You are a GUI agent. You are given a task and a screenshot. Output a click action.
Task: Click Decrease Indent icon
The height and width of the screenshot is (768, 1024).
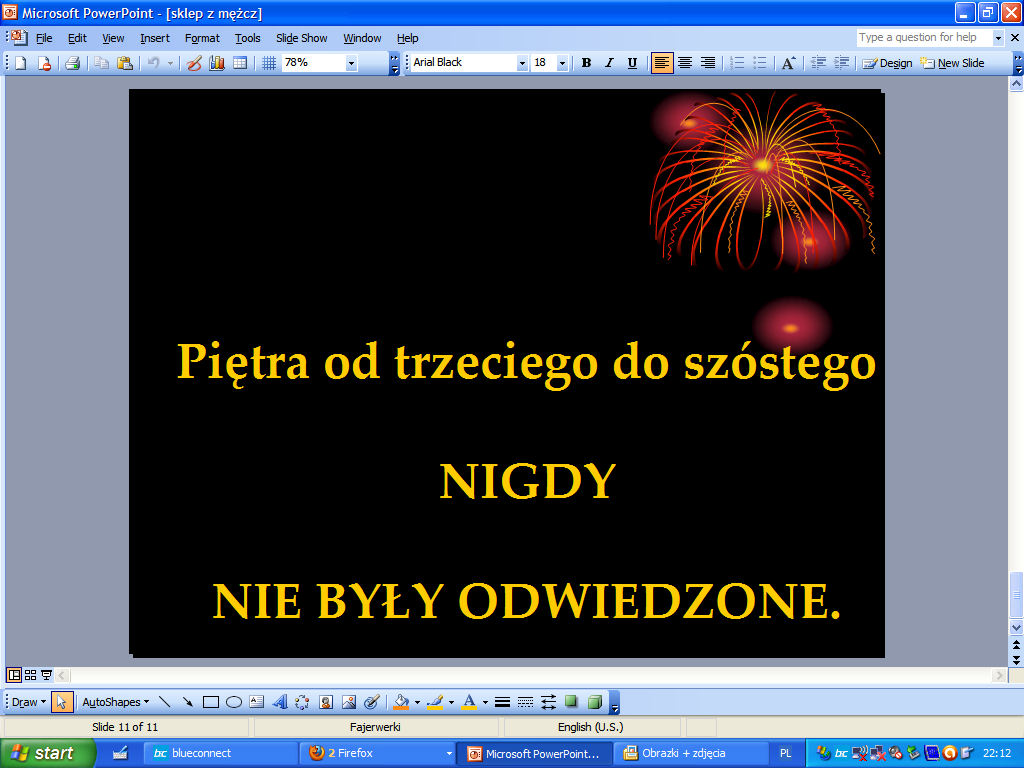coord(818,63)
